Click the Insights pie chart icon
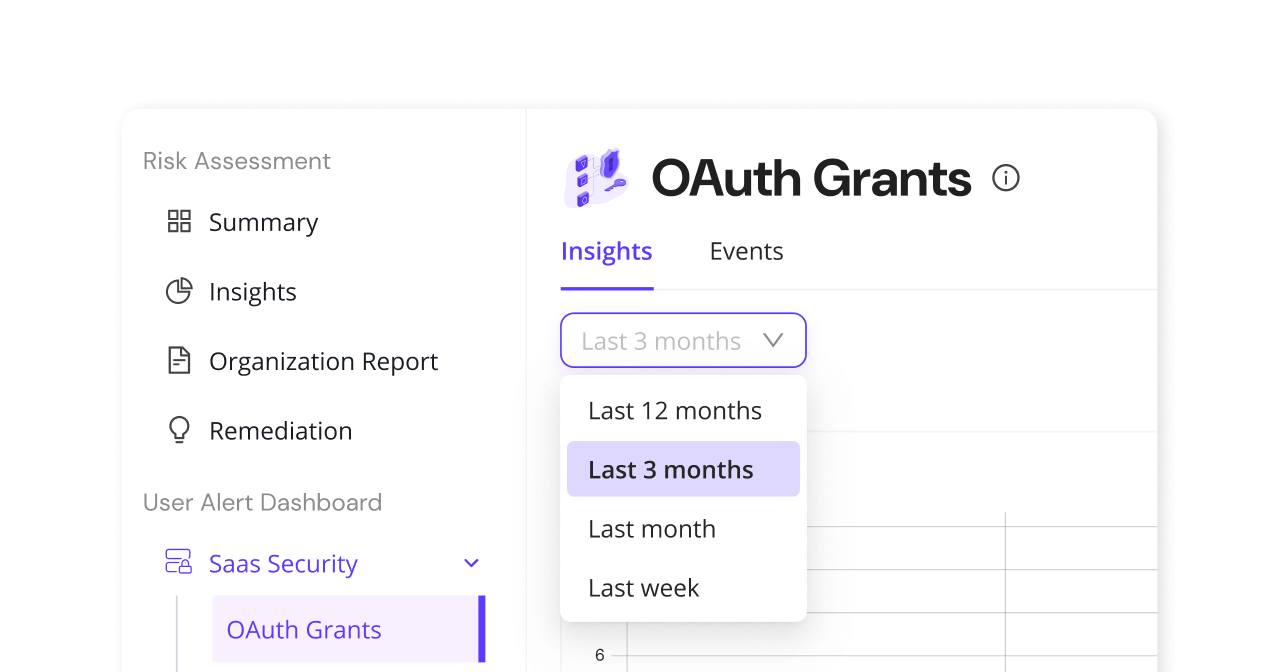 [179, 291]
